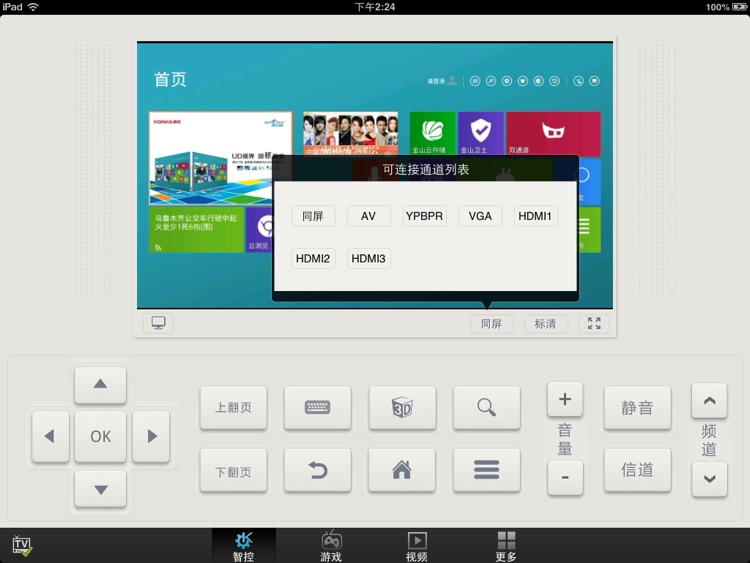Image resolution: width=750 pixels, height=563 pixels.
Task: Click the 下翻页 page down button
Action: 233,471
